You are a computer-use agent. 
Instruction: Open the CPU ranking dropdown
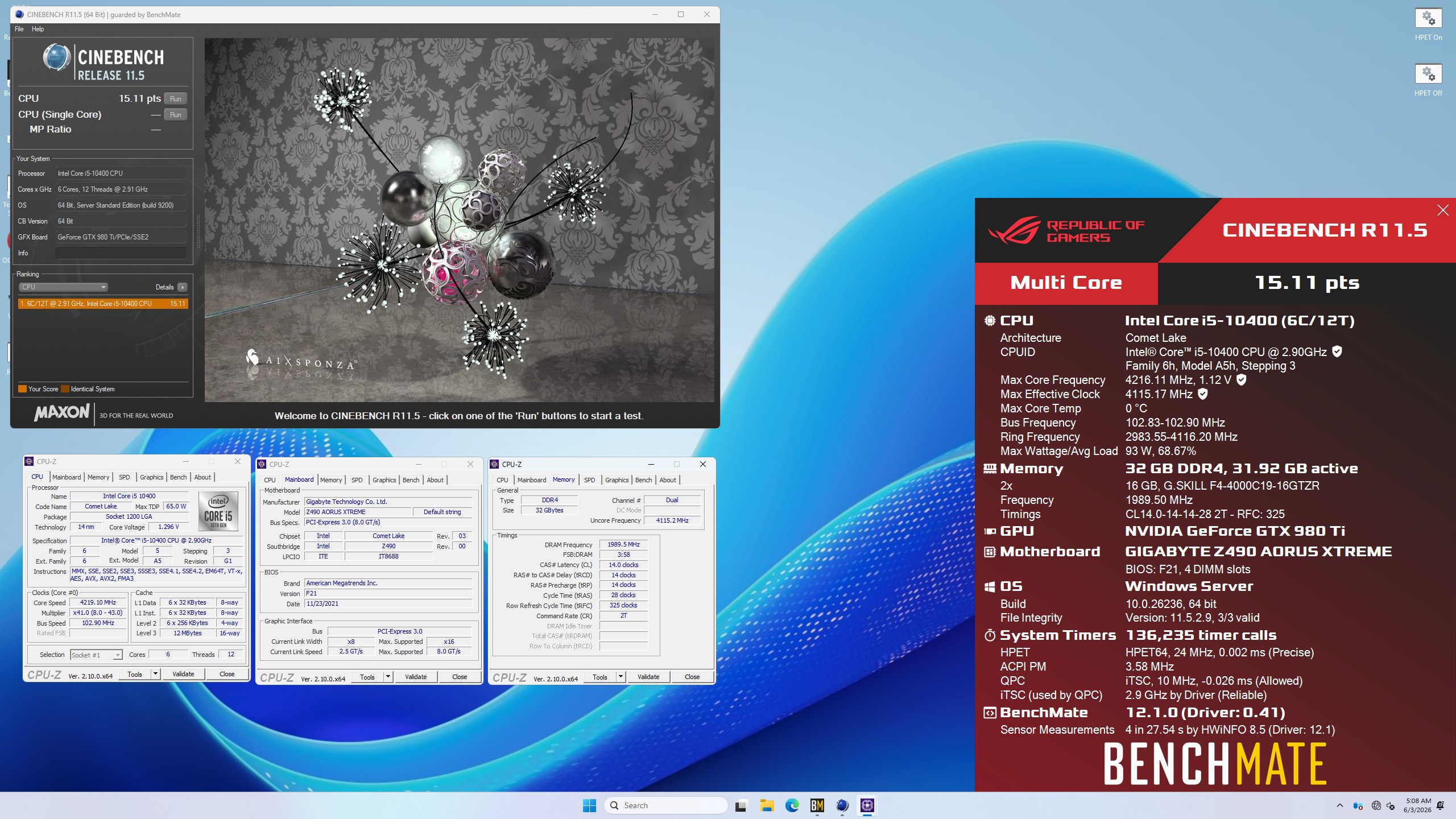click(63, 287)
